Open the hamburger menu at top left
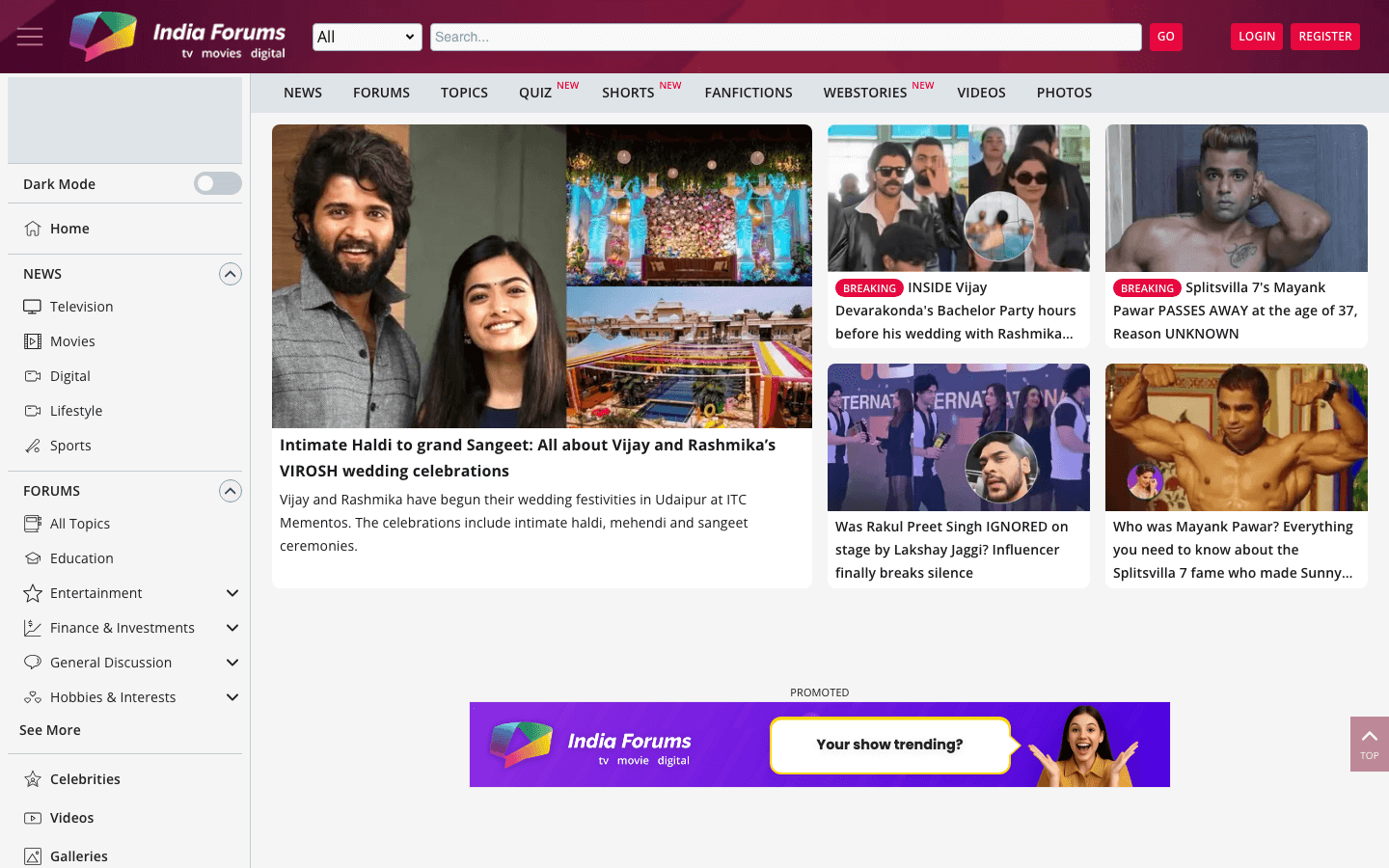 pos(29,37)
